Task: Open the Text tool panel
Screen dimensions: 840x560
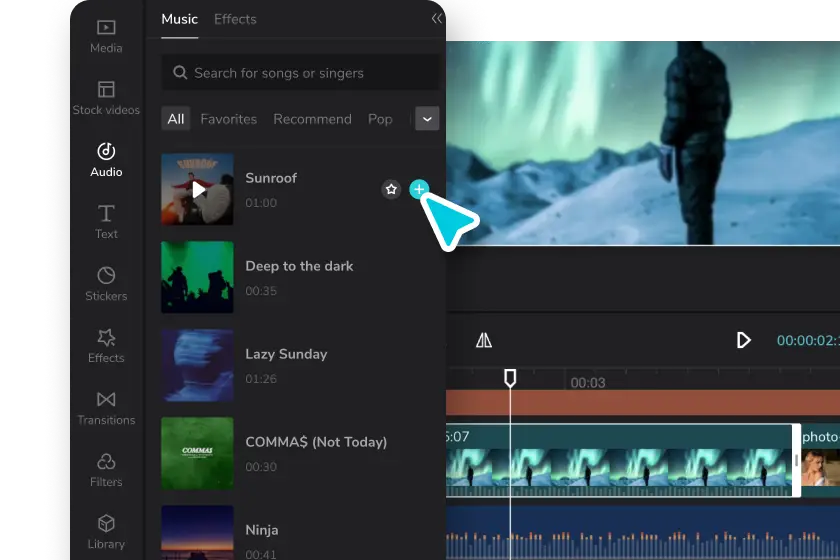Action: click(106, 222)
